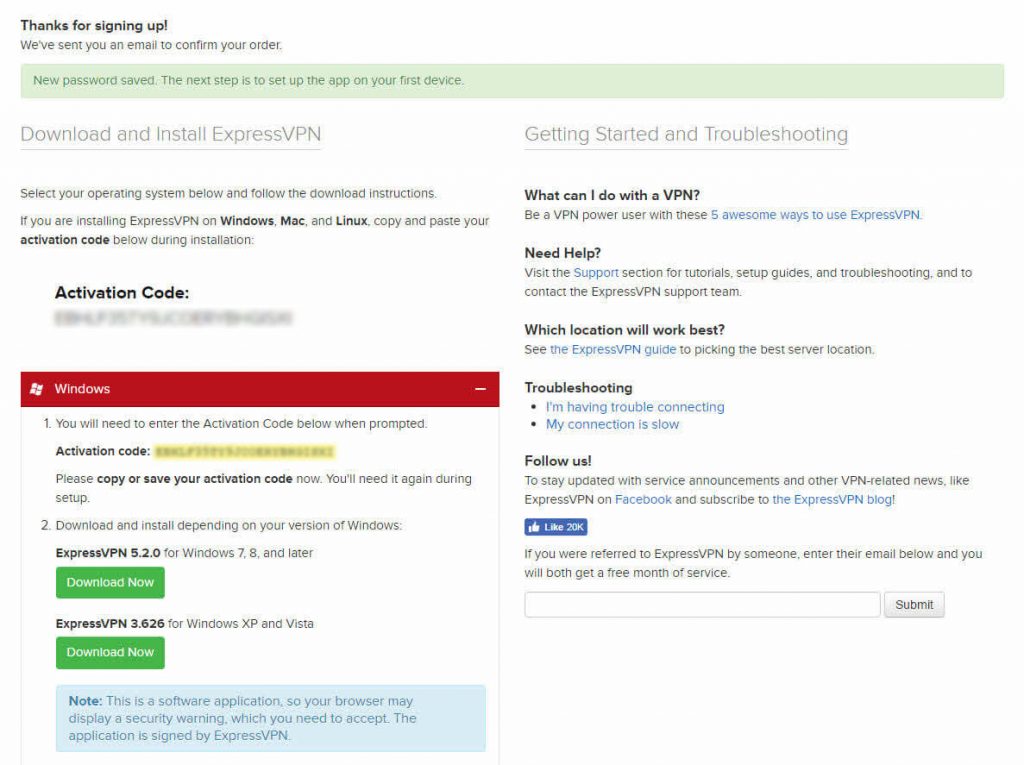Open the ExpressVPN blog link
The width and height of the screenshot is (1024, 765).
tap(833, 500)
